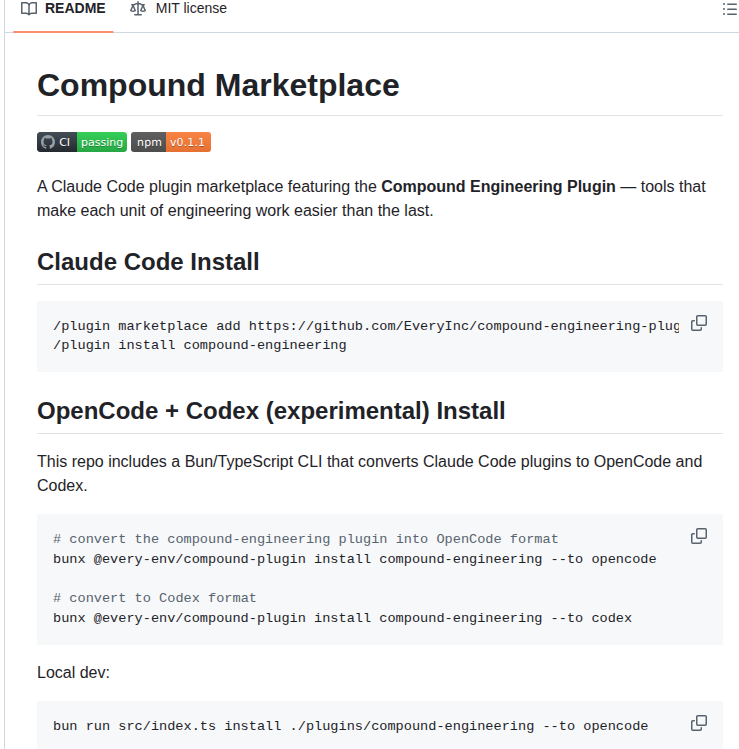
Task: Click the scale icon beside MIT license
Action: [x=138, y=9]
